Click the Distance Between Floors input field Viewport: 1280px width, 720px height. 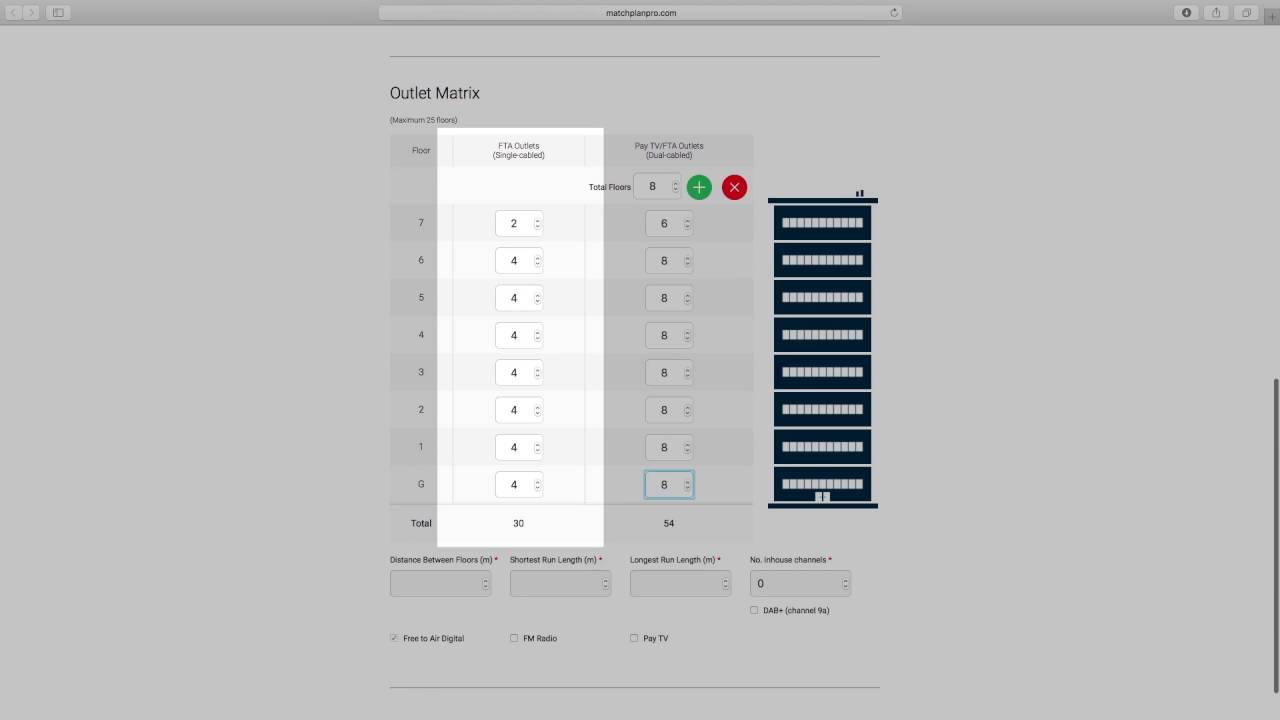coord(440,583)
